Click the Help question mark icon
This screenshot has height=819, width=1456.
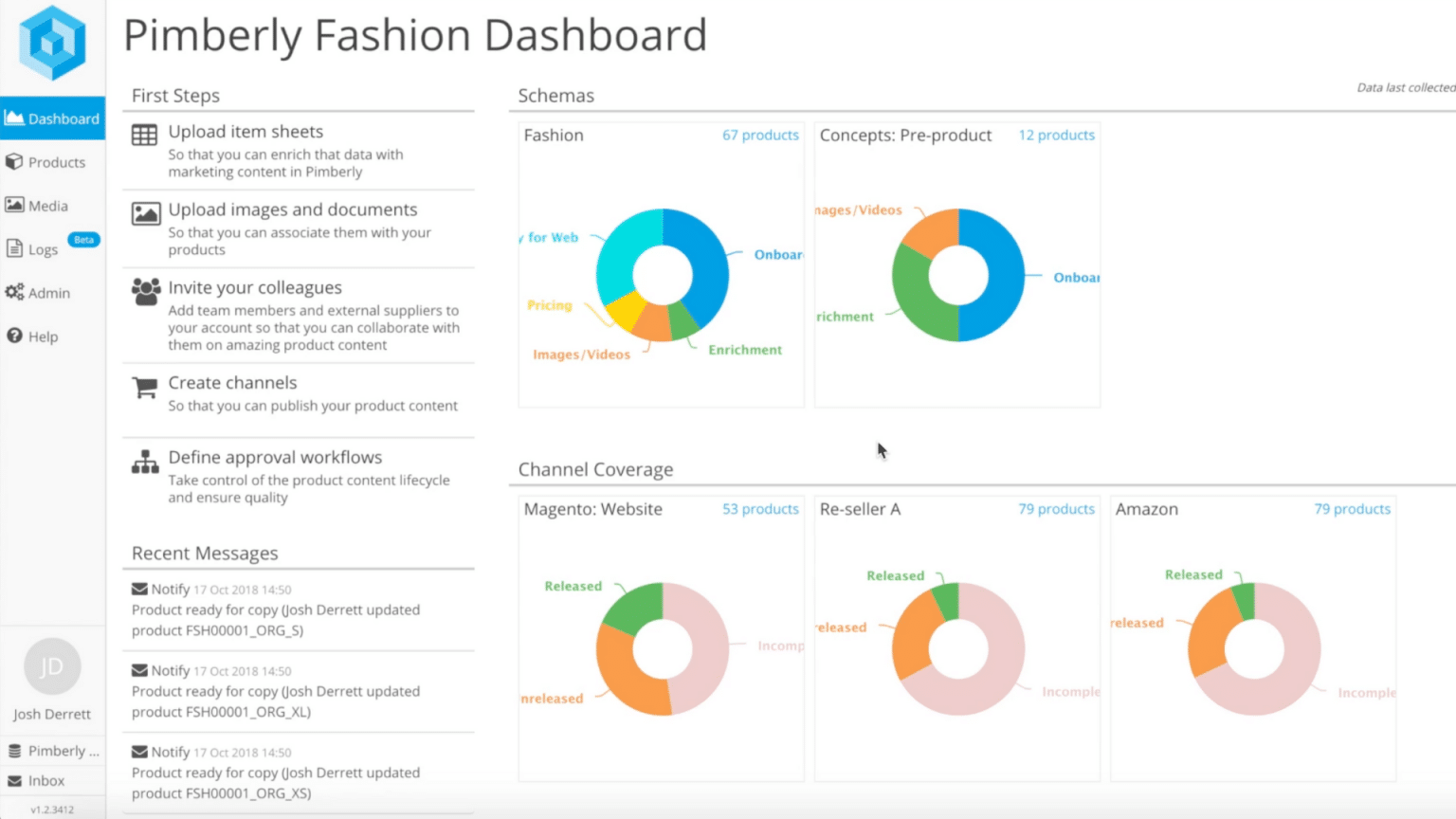point(14,336)
